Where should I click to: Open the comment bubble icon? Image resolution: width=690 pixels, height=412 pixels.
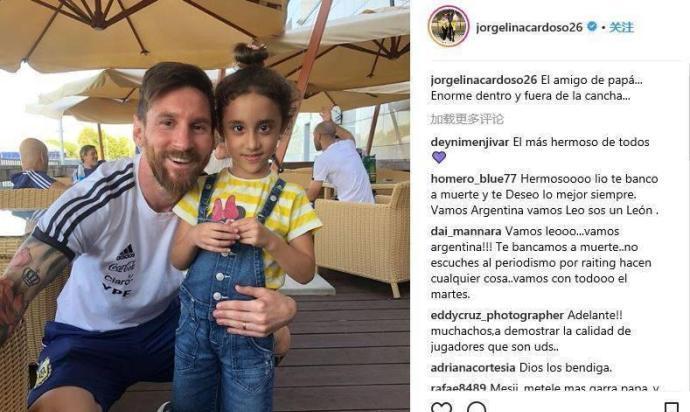[476, 407]
